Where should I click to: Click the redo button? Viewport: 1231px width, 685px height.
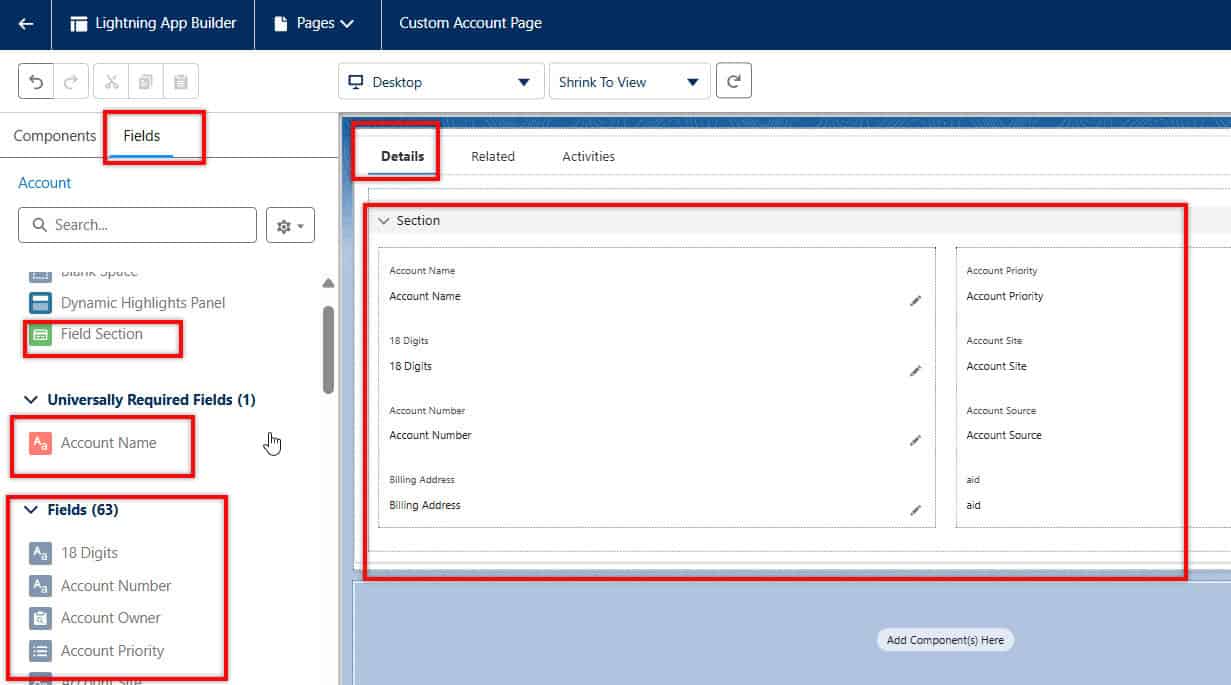click(x=70, y=82)
